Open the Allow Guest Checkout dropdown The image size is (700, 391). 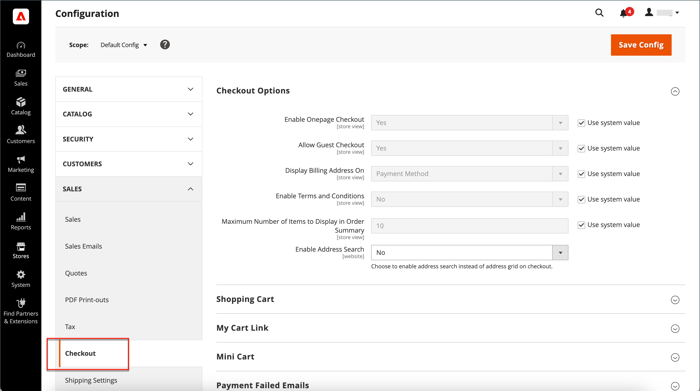(x=470, y=148)
